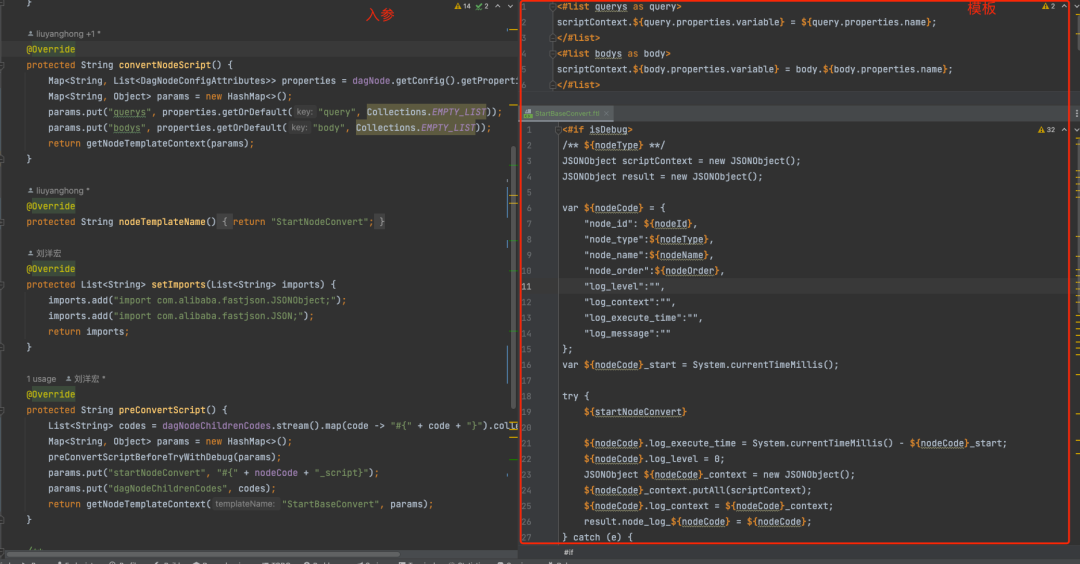1080x564 pixels.
Task: Collapse the '#list bodys as body' block
Action: [x=552, y=54]
